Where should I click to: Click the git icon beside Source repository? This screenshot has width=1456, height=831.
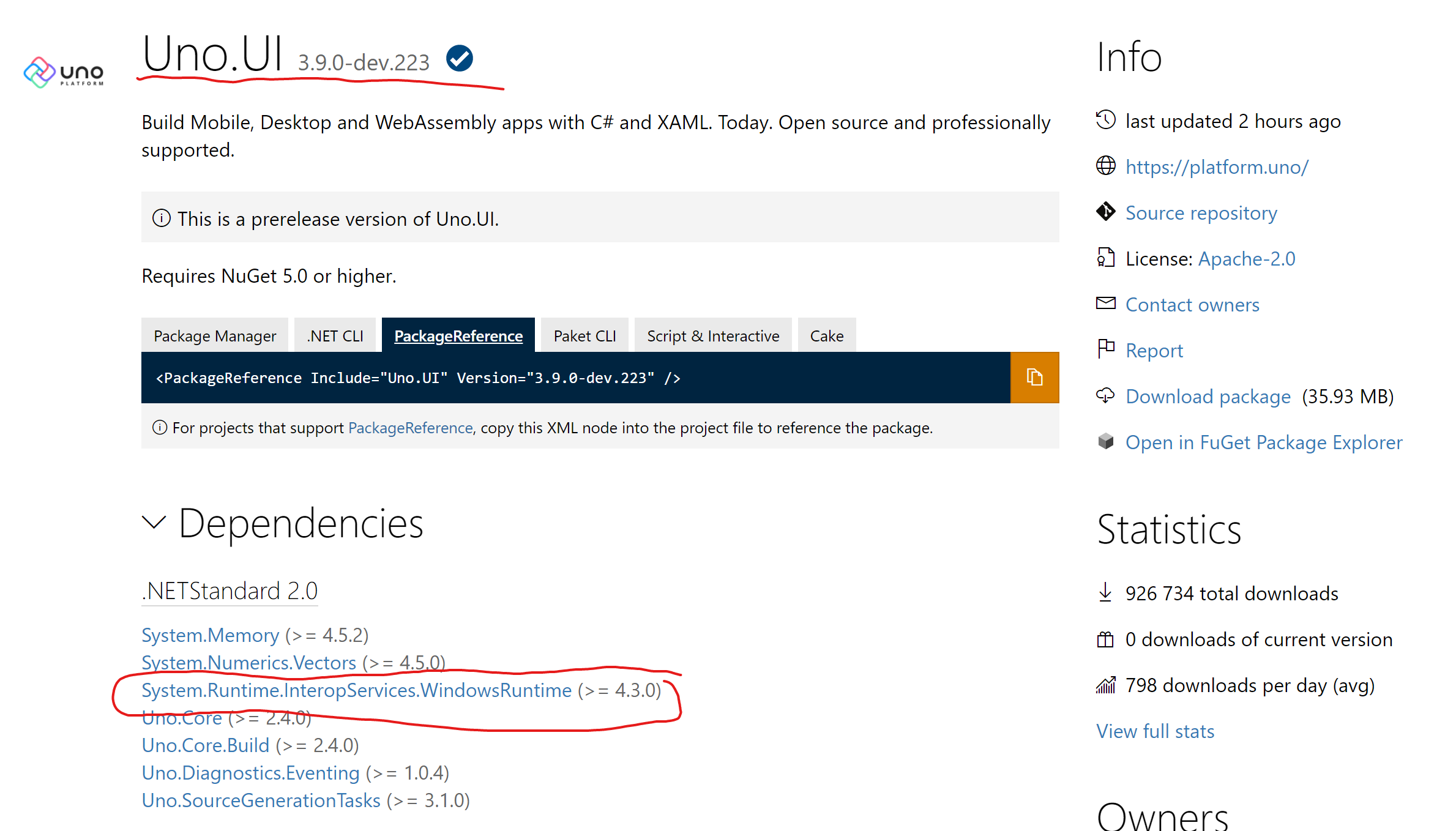click(x=1105, y=212)
